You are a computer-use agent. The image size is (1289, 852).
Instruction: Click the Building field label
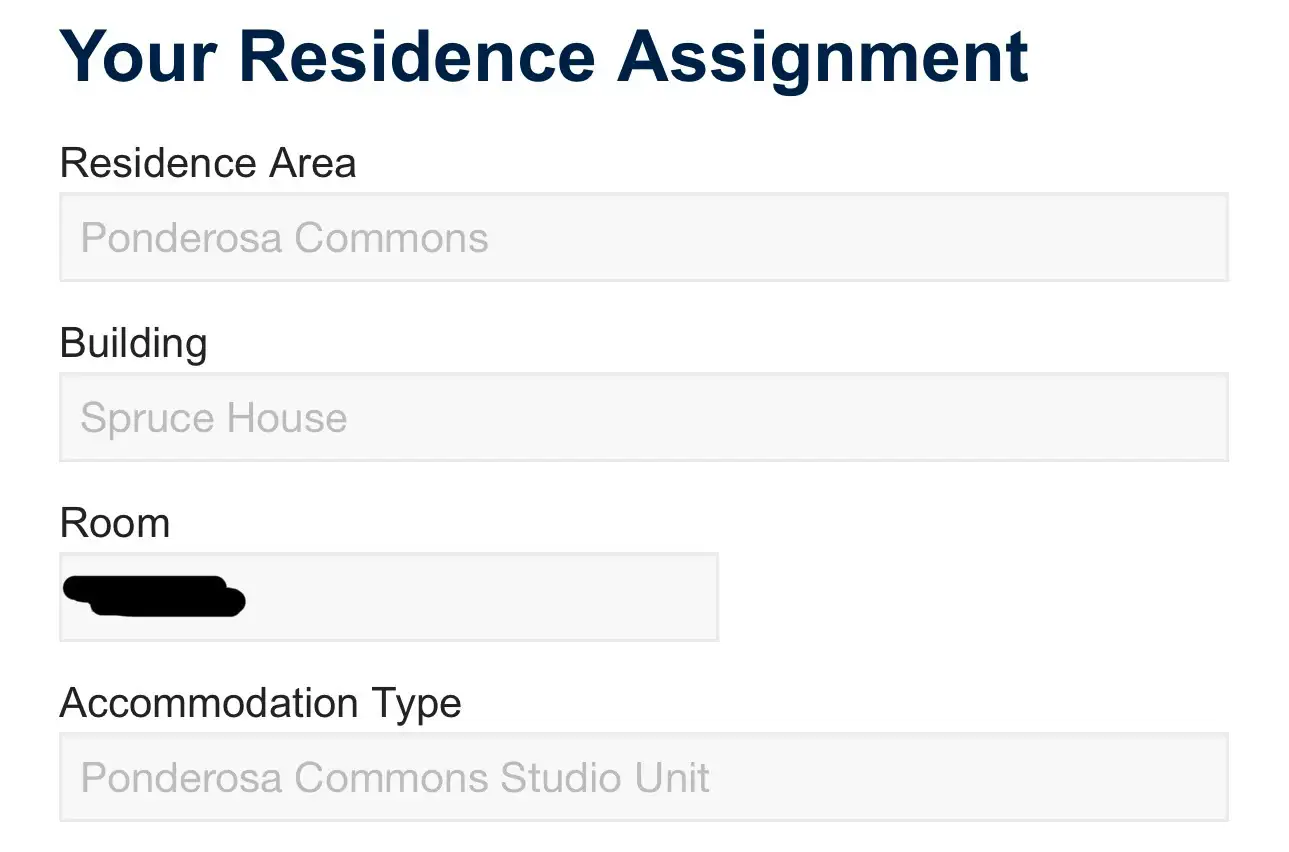click(x=134, y=344)
